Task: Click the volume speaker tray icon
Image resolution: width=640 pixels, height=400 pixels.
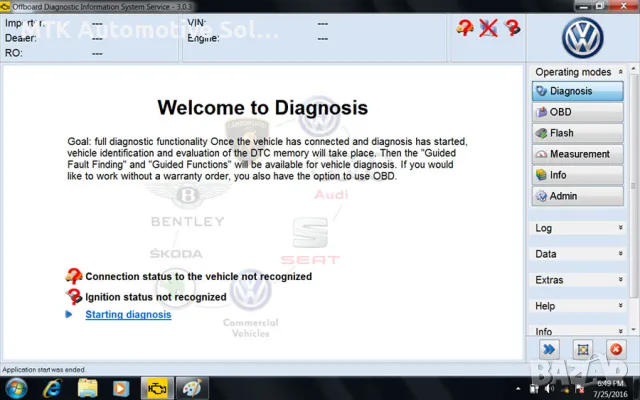Action: pyautogui.click(x=550, y=390)
